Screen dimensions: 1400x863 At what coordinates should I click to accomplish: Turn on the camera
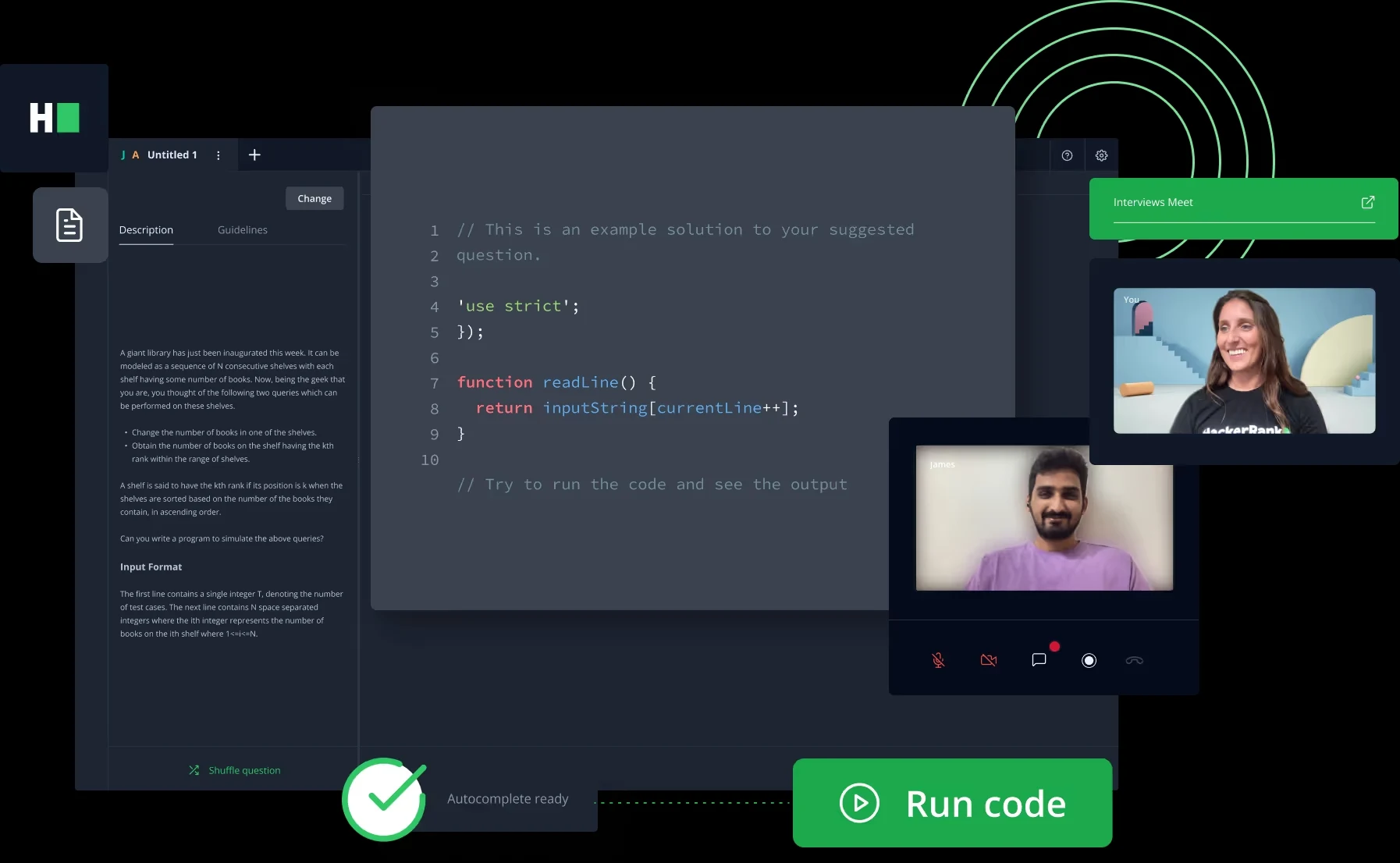[x=988, y=660]
